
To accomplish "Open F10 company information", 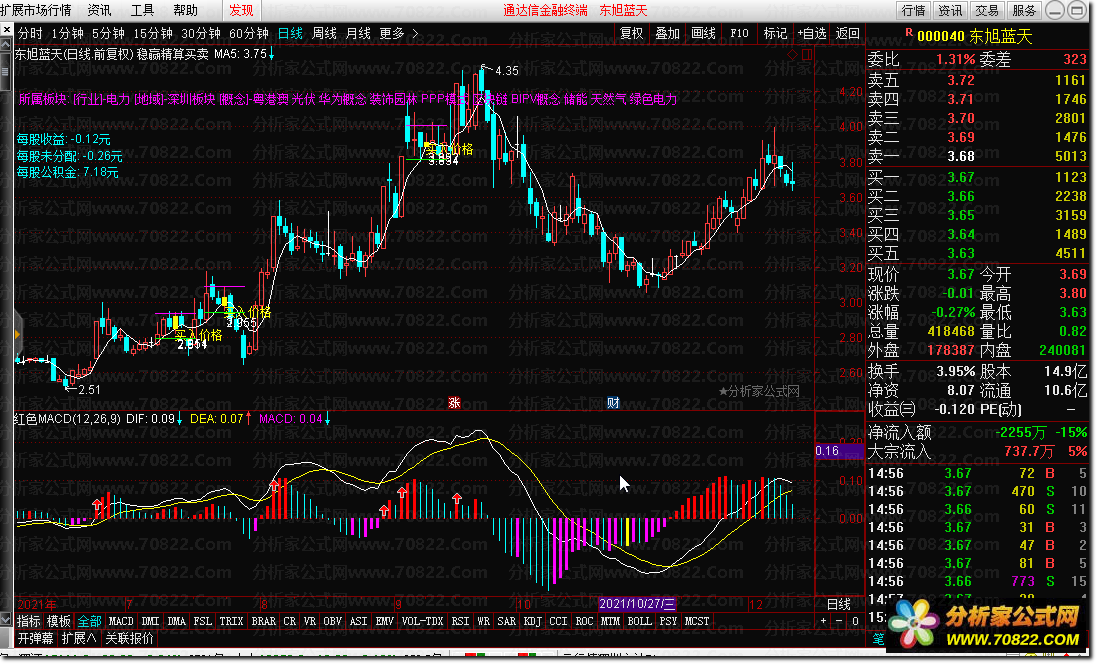I will [739, 33].
